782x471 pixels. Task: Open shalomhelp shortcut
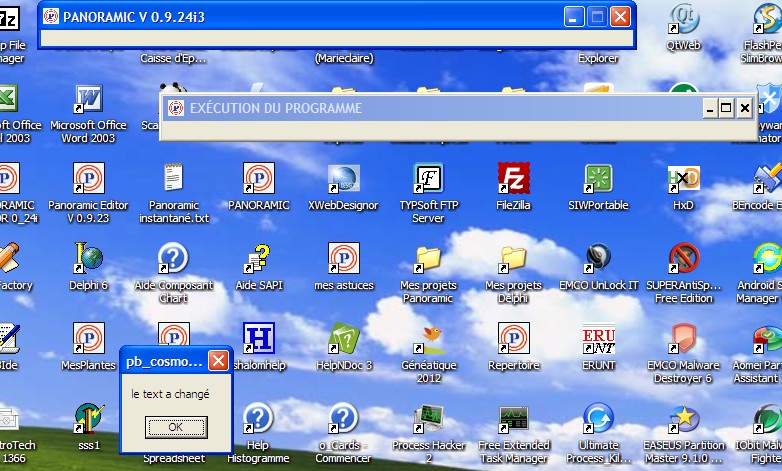[x=258, y=338]
